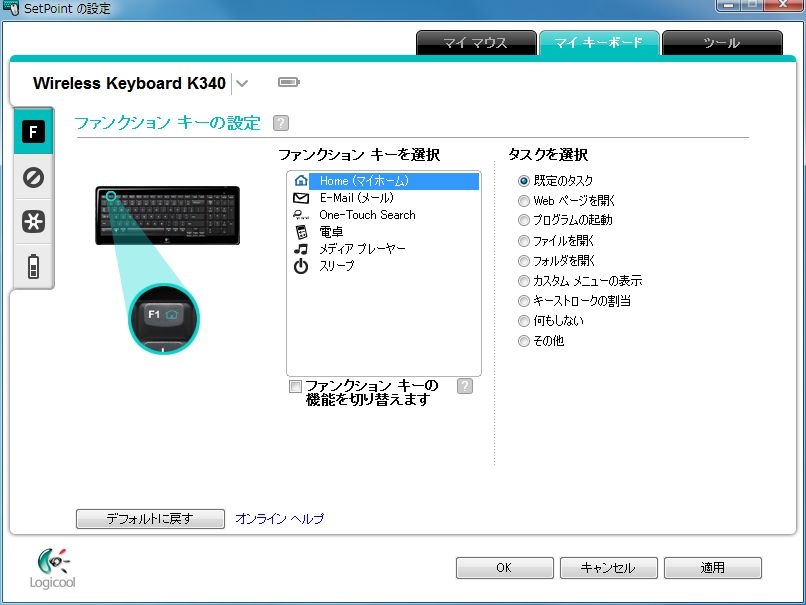Switch to the マイ キーボード tab
806x605 pixels.
(599, 43)
